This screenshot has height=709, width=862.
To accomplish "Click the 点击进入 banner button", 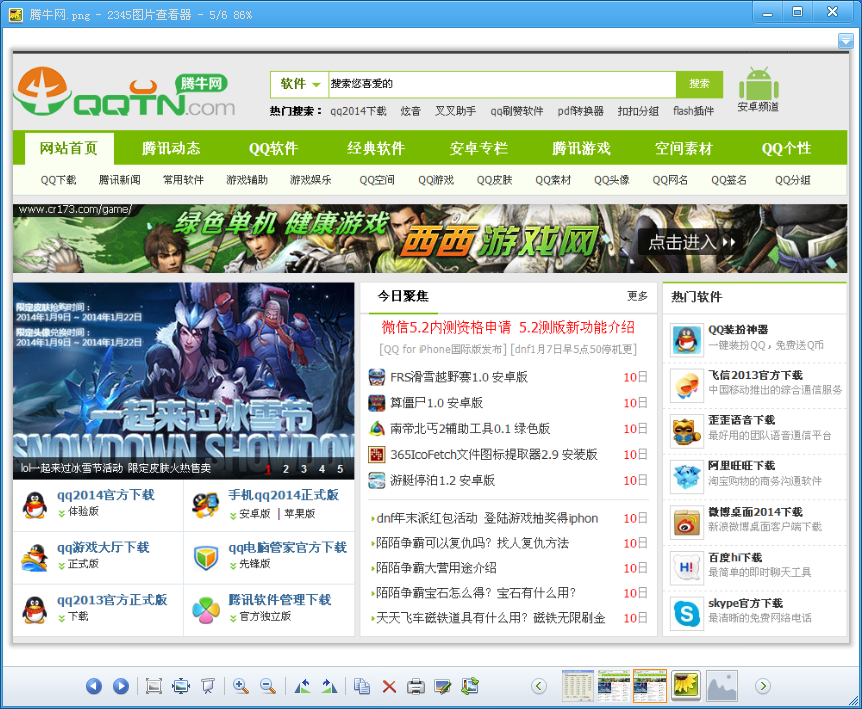I will [x=691, y=242].
